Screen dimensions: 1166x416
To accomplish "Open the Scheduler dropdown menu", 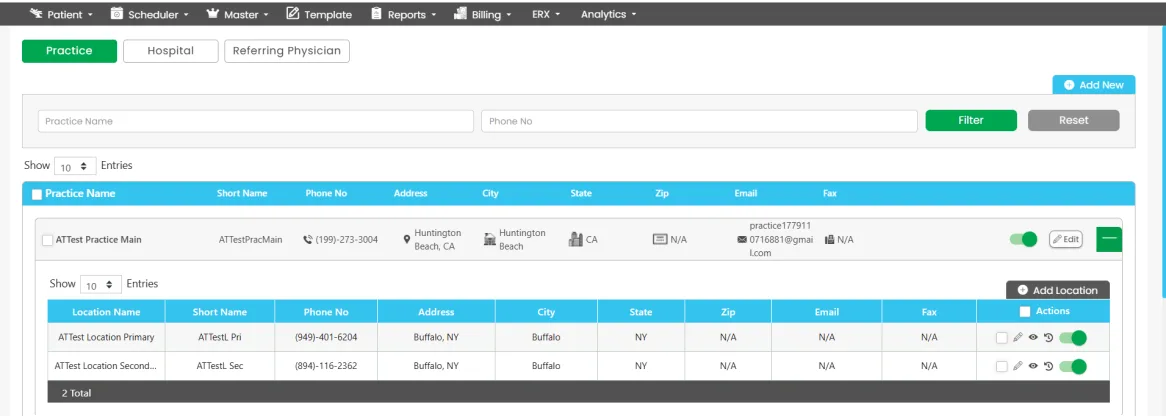I will click(149, 14).
